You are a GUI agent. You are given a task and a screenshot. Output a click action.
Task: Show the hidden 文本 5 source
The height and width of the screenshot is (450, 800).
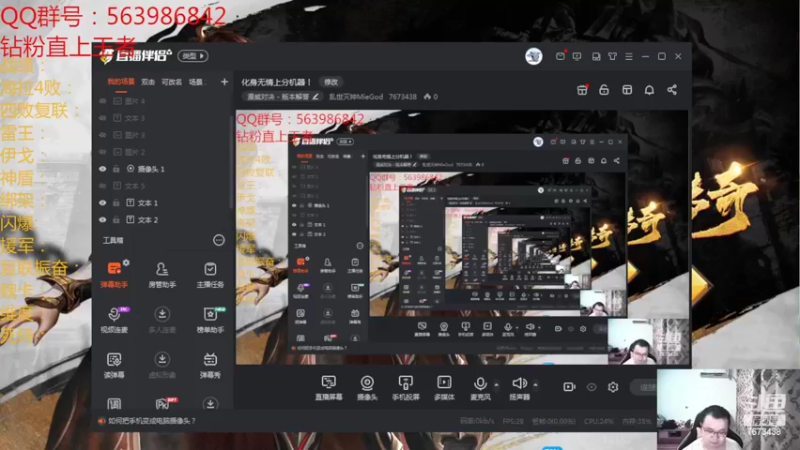point(103,186)
